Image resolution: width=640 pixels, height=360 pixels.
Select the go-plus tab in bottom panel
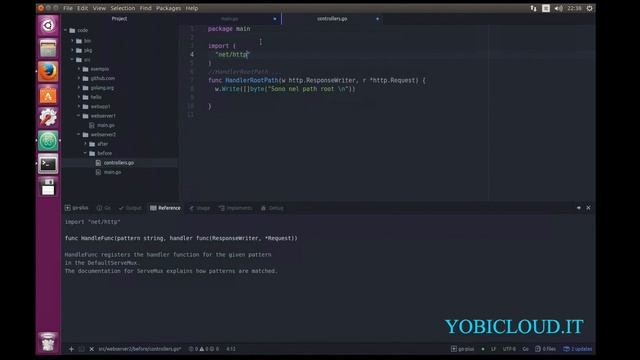pyautogui.click(x=76, y=208)
